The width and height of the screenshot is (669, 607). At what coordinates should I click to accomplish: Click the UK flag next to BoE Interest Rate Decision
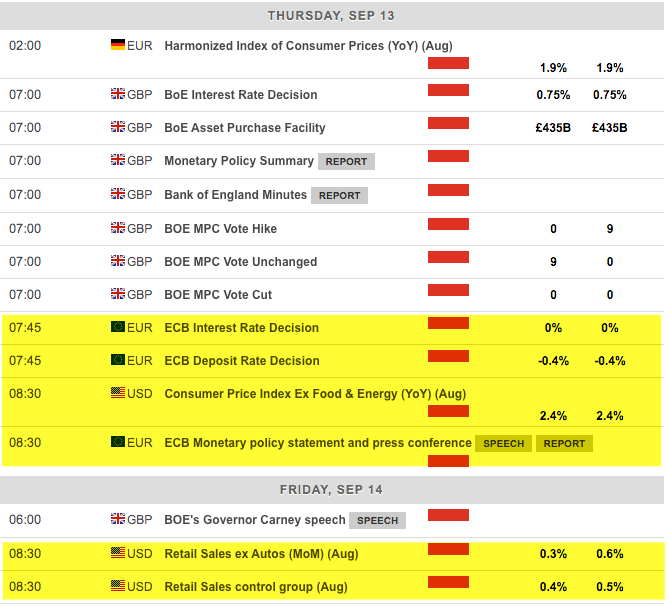coord(117,94)
